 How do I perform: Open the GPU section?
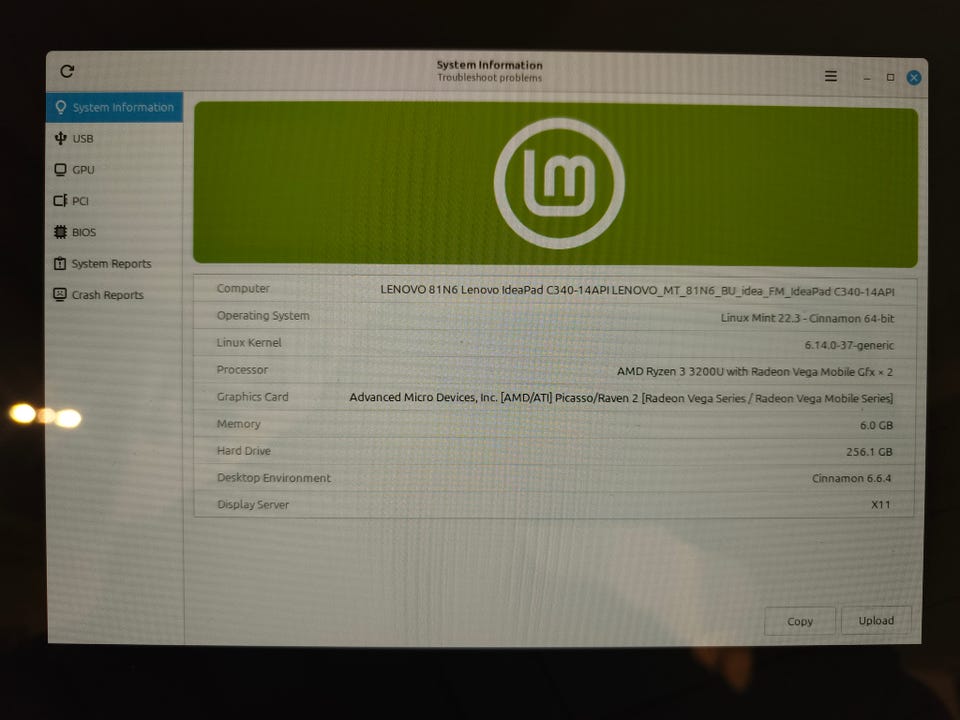(x=114, y=170)
